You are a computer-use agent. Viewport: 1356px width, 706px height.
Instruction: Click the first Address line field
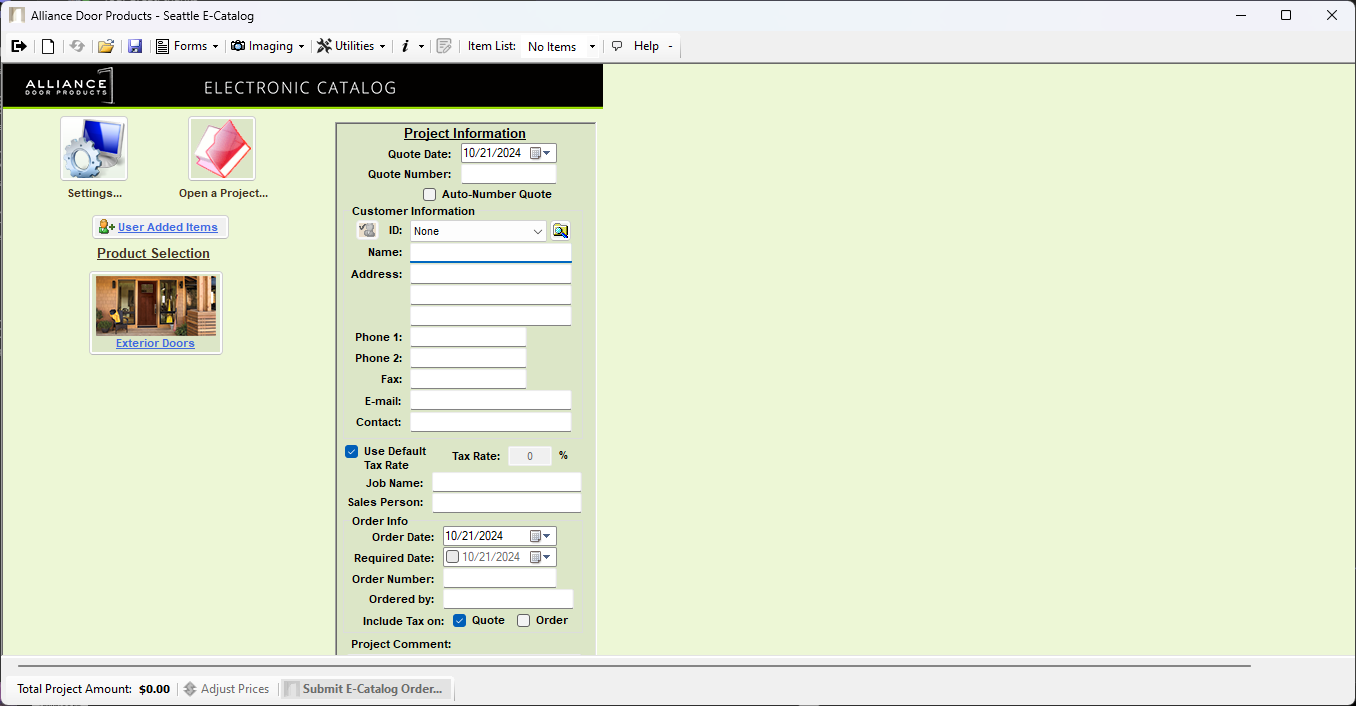coord(491,274)
